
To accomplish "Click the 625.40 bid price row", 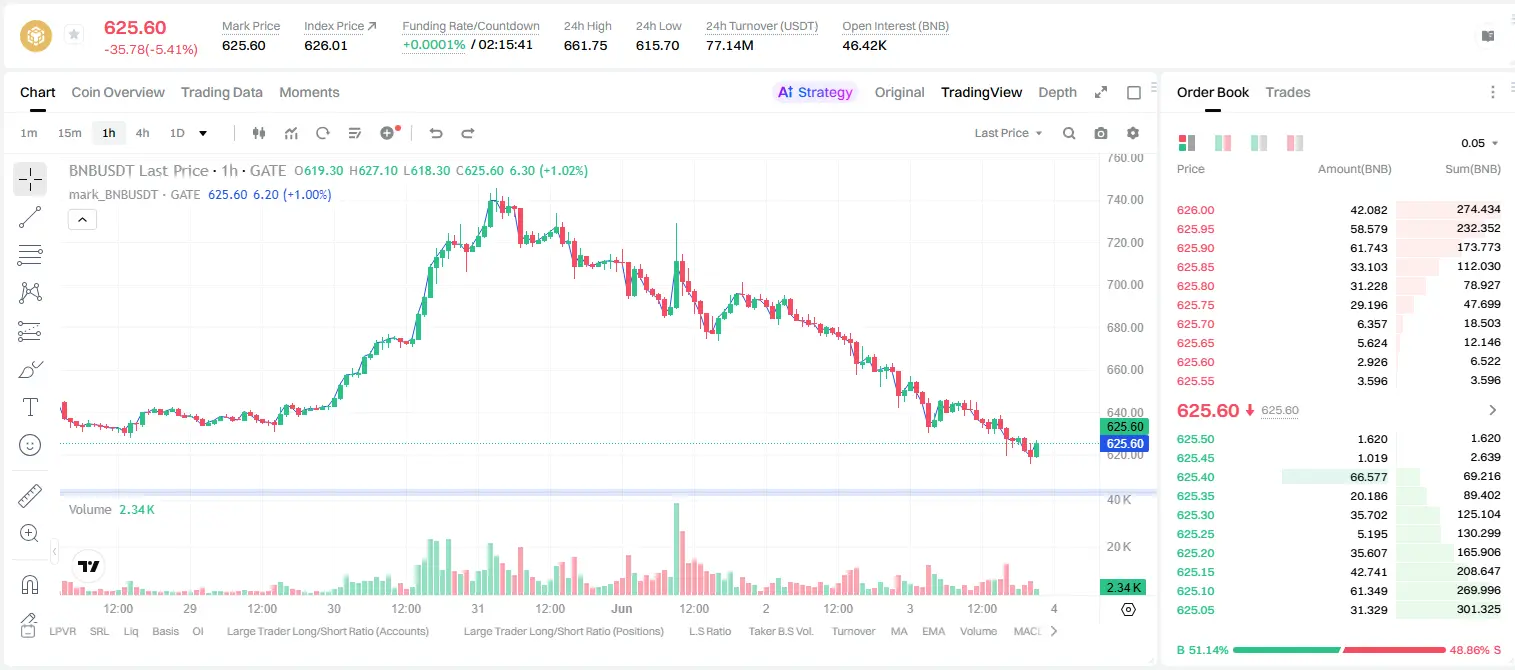I will (1339, 477).
